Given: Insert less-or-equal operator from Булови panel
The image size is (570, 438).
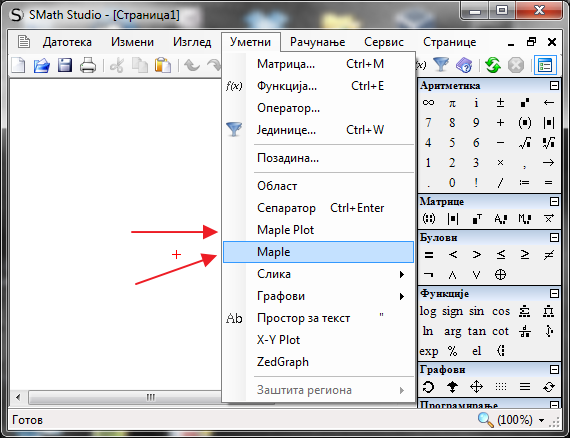Looking at the screenshot, I should 501,254.
